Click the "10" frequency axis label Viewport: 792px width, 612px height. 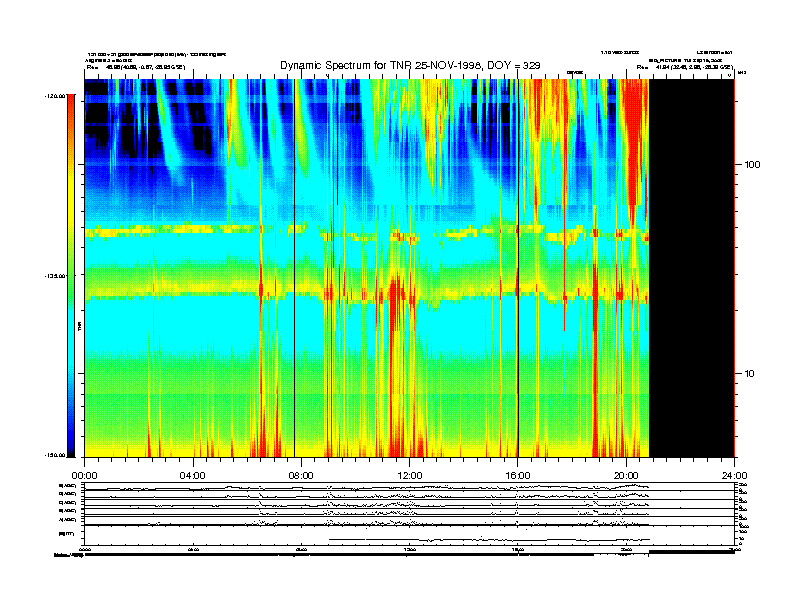[750, 374]
